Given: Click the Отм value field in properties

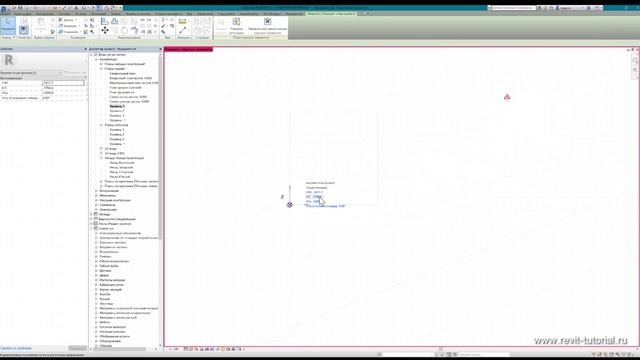Looking at the screenshot, I should point(64,93).
